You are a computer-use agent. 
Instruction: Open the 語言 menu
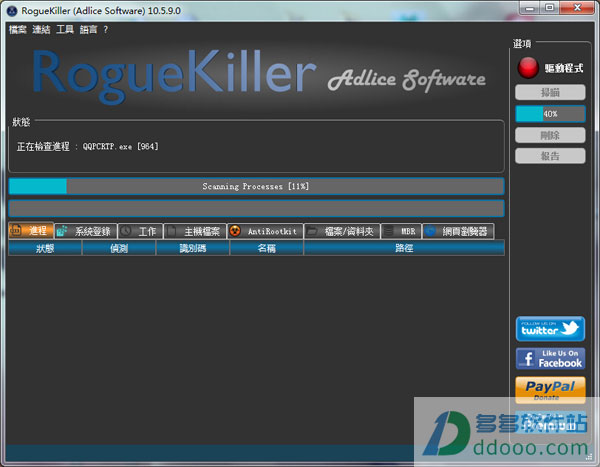pyautogui.click(x=88, y=29)
